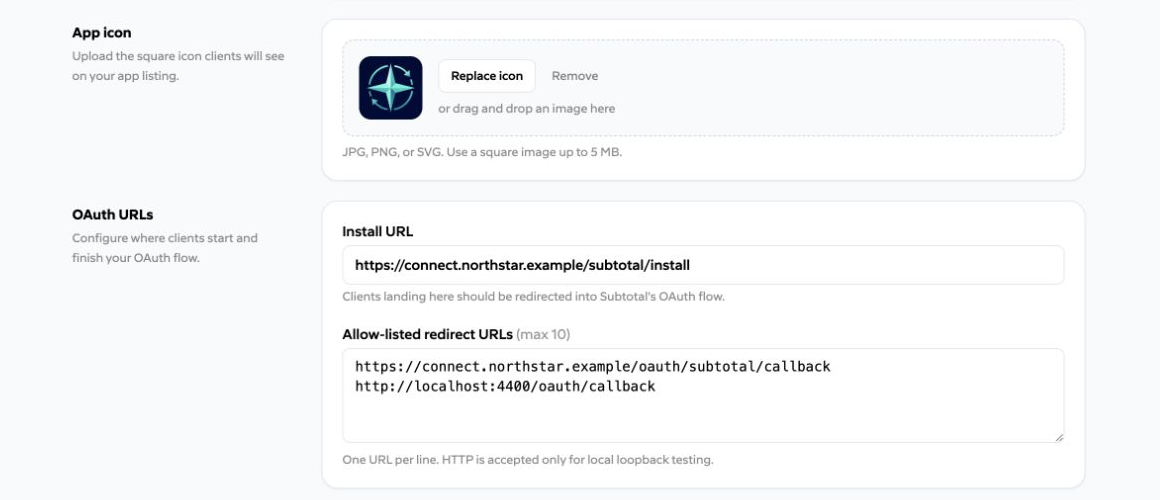Viewport: 1160px width, 500px height.
Task: Click the connect.northstar.example oauth callback URL line
Action: coord(593,367)
